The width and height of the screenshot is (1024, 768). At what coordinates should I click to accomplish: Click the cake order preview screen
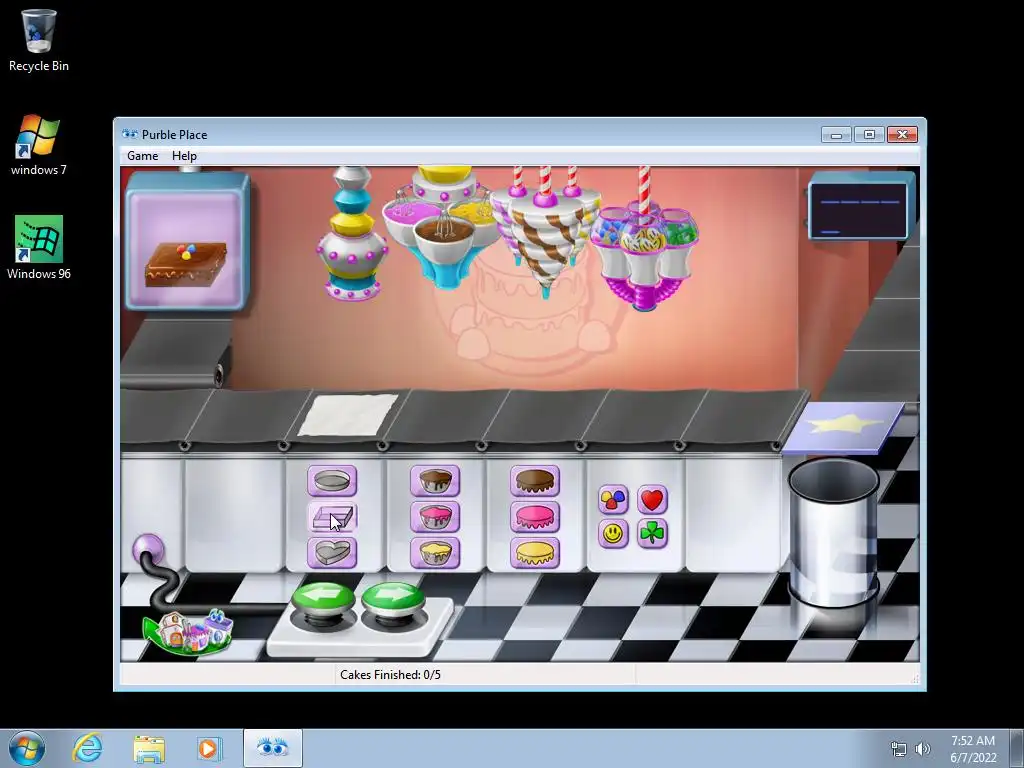(x=187, y=240)
